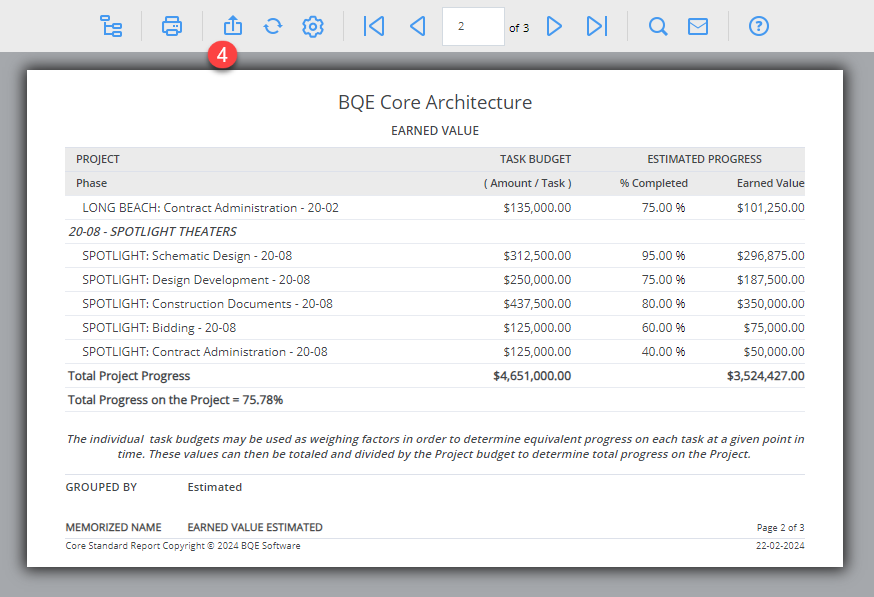Click the % Completed sub-header

(x=654, y=183)
